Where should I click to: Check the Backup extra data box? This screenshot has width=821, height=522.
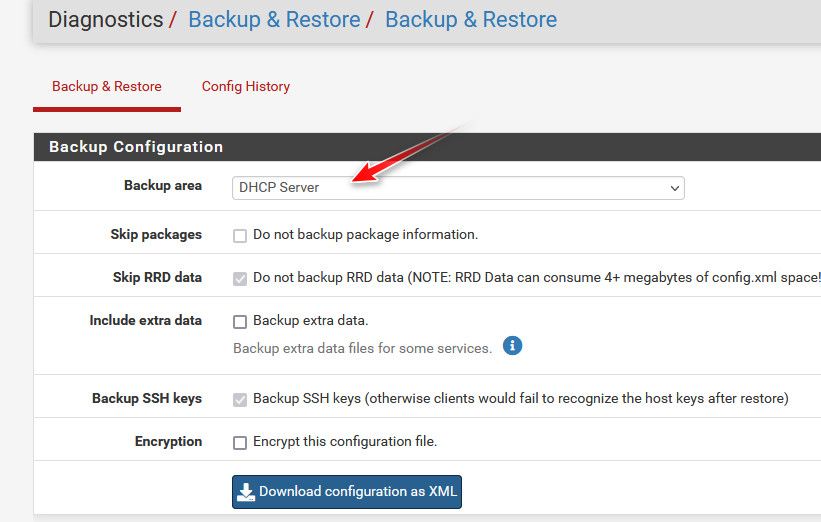click(x=240, y=321)
